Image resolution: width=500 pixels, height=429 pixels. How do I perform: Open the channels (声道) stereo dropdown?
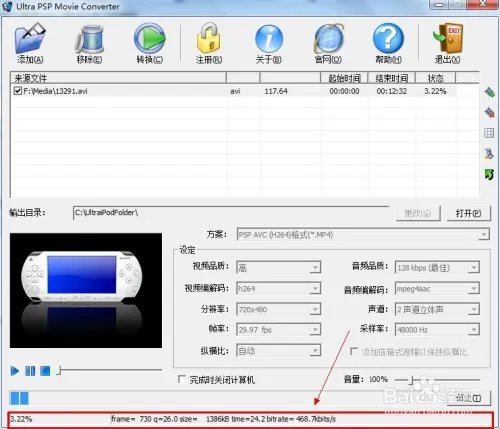(x=473, y=309)
